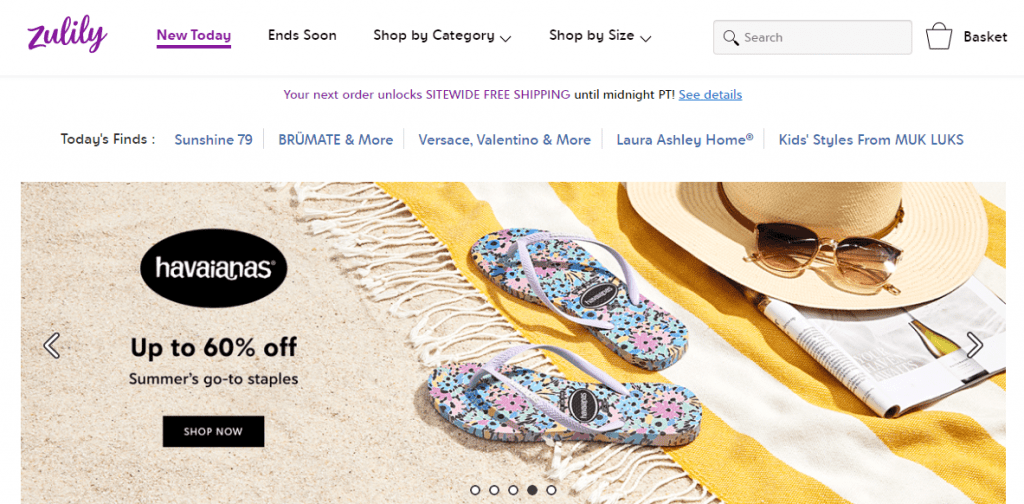Click the Sunshine 79 link
This screenshot has height=504, width=1024.
pyautogui.click(x=213, y=140)
